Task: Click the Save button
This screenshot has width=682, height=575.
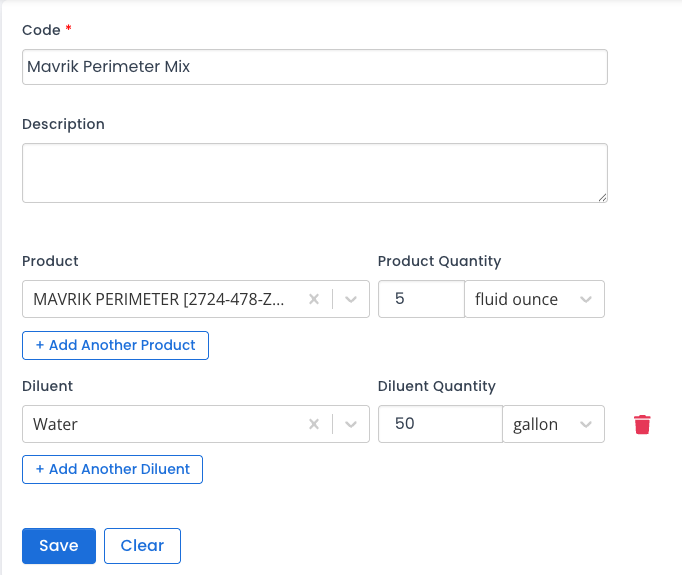Action: 59,546
